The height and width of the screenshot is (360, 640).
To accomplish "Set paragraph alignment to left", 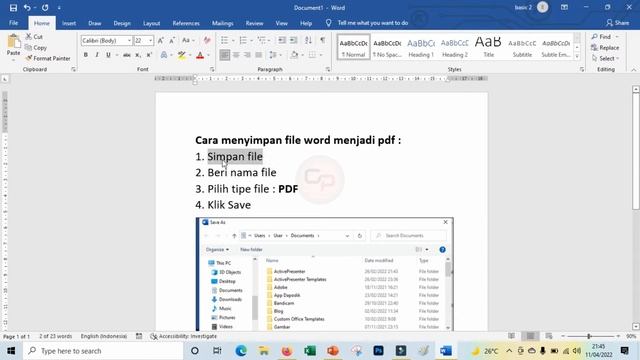I will point(224,55).
